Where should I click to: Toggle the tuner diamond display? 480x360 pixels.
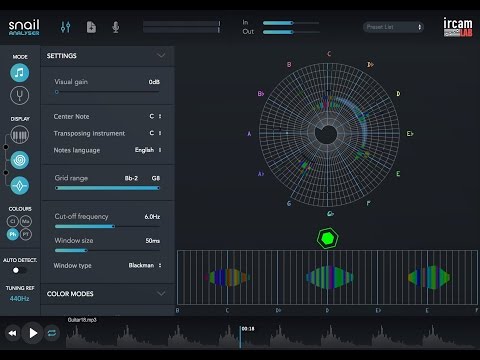click(20, 186)
